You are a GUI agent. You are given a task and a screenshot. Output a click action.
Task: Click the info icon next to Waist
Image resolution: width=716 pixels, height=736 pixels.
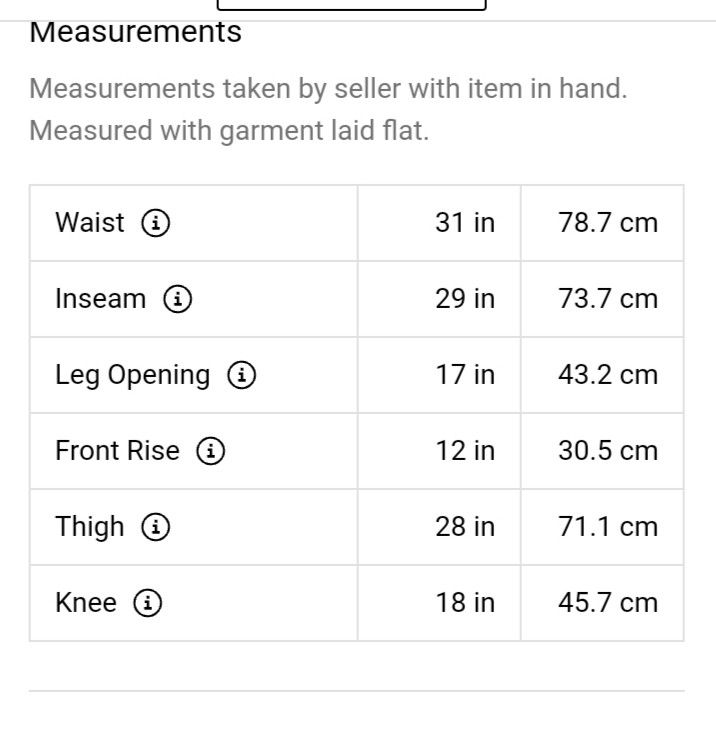pyautogui.click(x=155, y=223)
